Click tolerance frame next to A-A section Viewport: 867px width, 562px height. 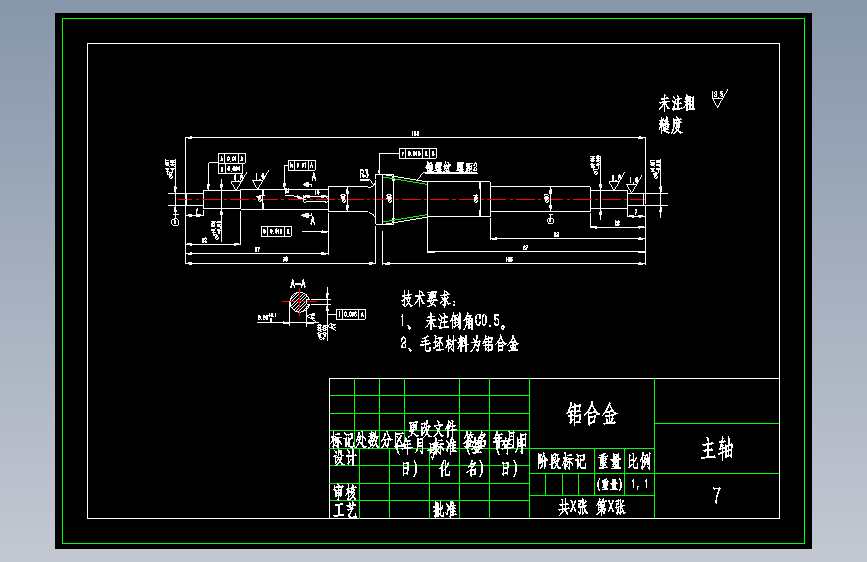(x=351, y=314)
